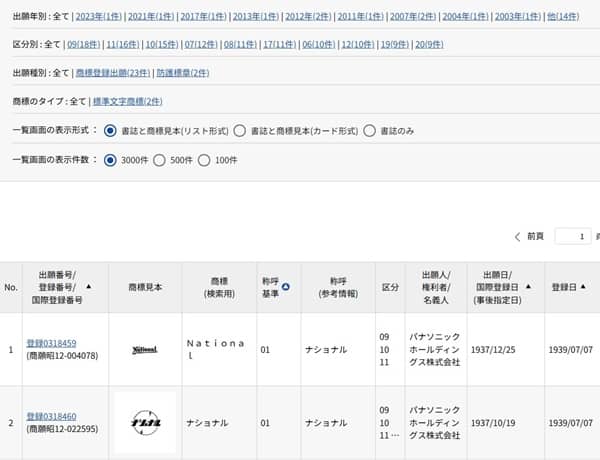Choose 100件 per page
Image resolution: width=600 pixels, height=460 pixels.
(x=204, y=160)
